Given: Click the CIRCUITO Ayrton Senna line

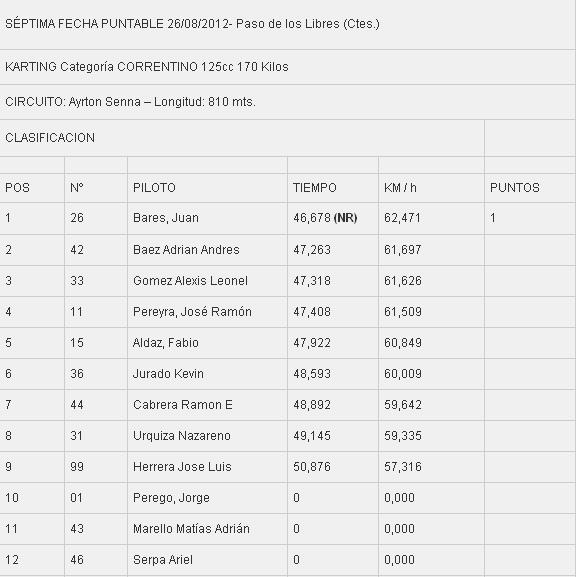Looking at the screenshot, I should pyautogui.click(x=130, y=102).
